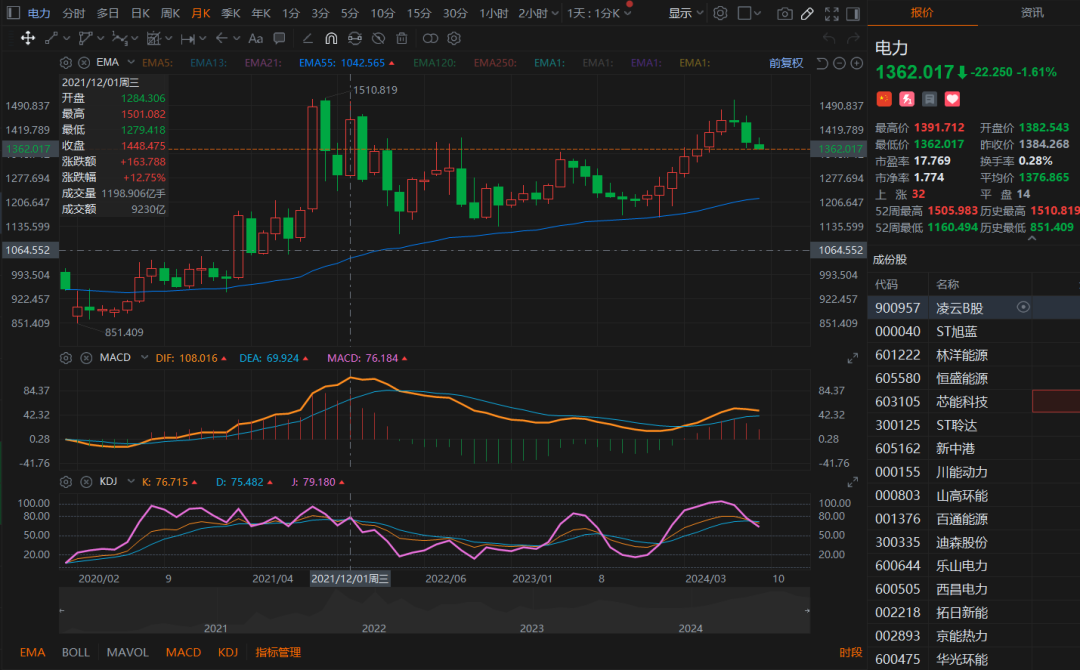Click the pink heart favorite icon
1080x670 pixels.
tap(952, 99)
